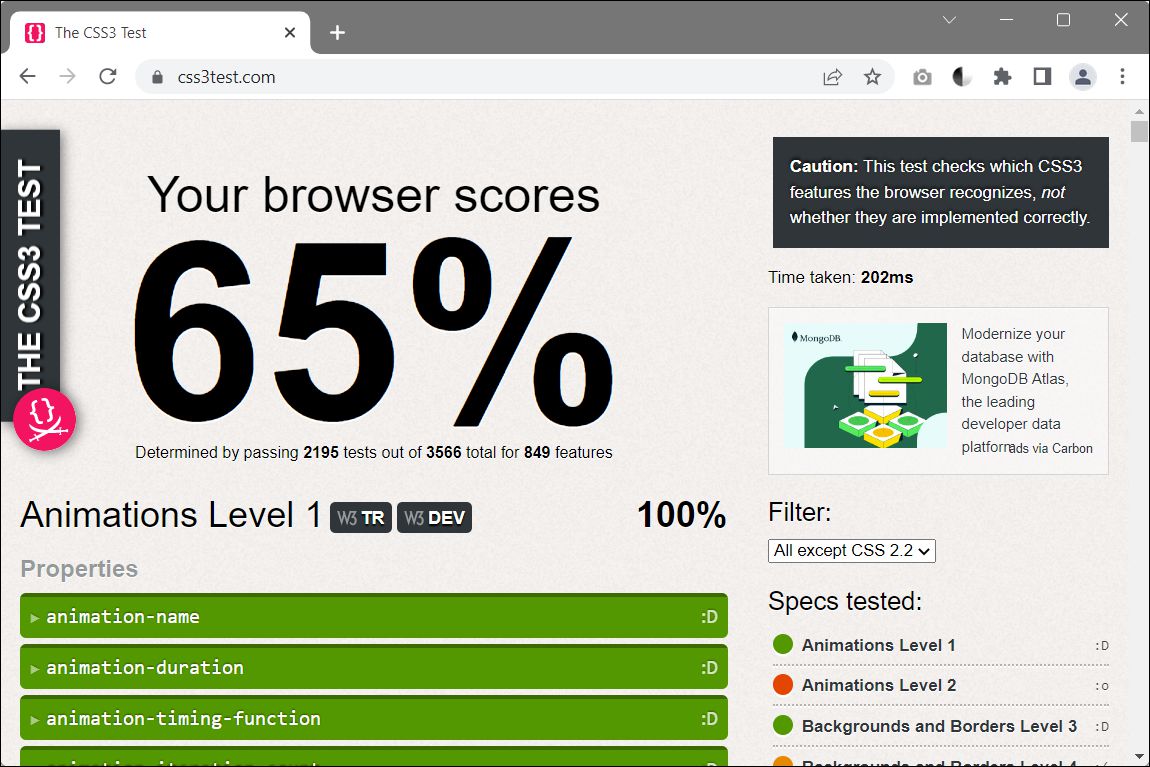Click the green status dot beside Animations Level 1
The image size is (1150, 767).
coord(782,645)
